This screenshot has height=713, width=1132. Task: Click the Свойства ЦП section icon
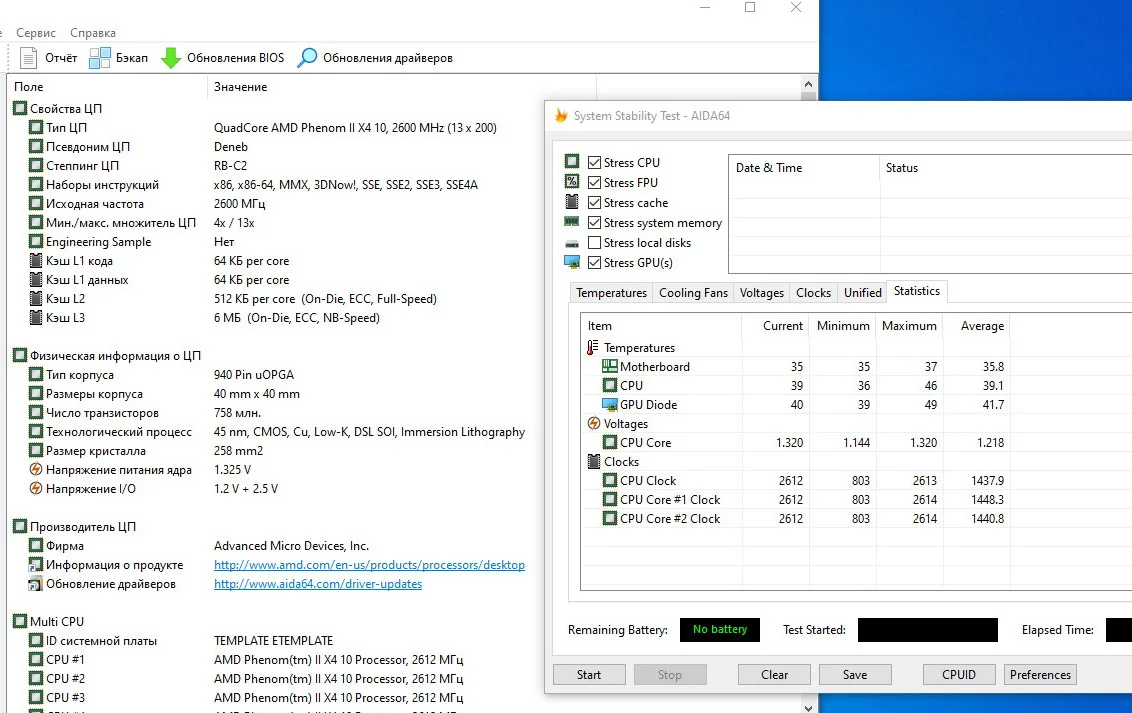click(x=20, y=109)
